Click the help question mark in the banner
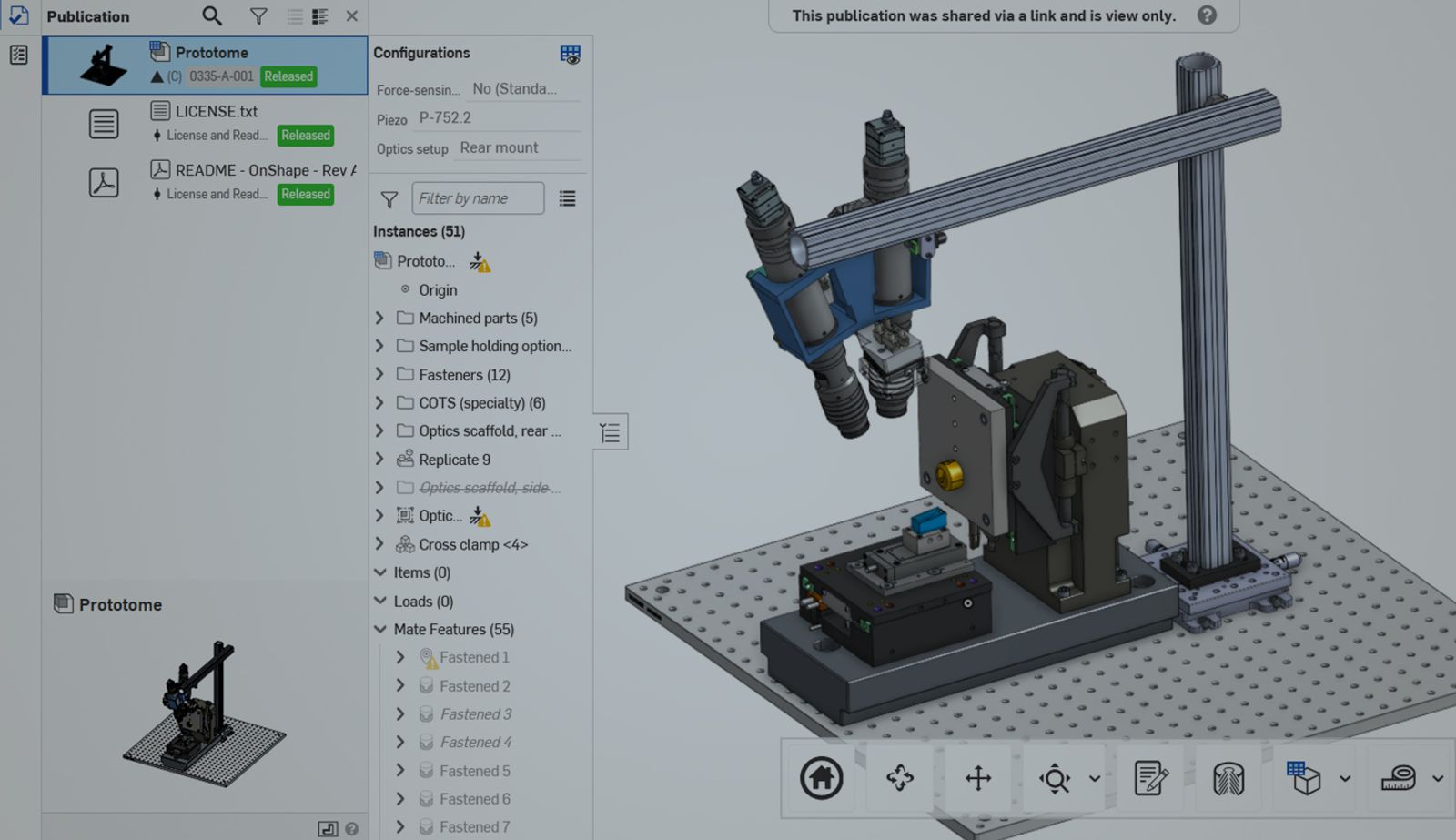The height and width of the screenshot is (840, 1456). pyautogui.click(x=1207, y=15)
